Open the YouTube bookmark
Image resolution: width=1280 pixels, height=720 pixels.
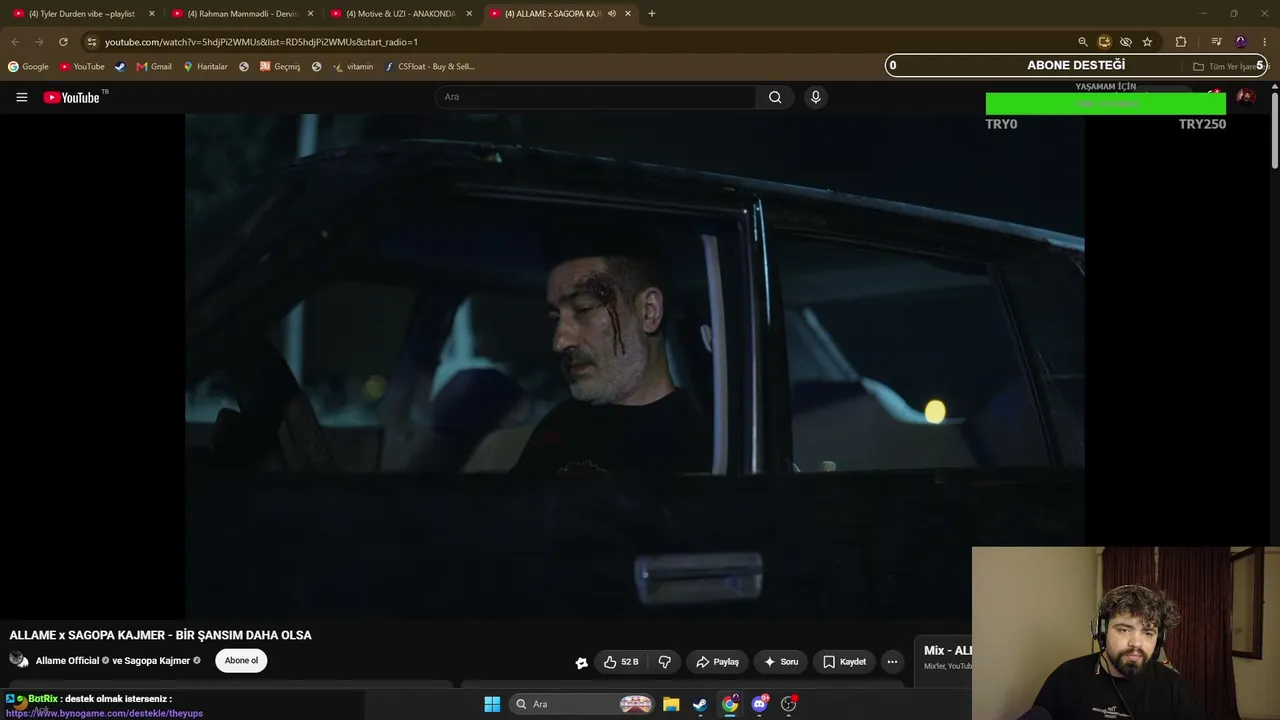[82, 67]
